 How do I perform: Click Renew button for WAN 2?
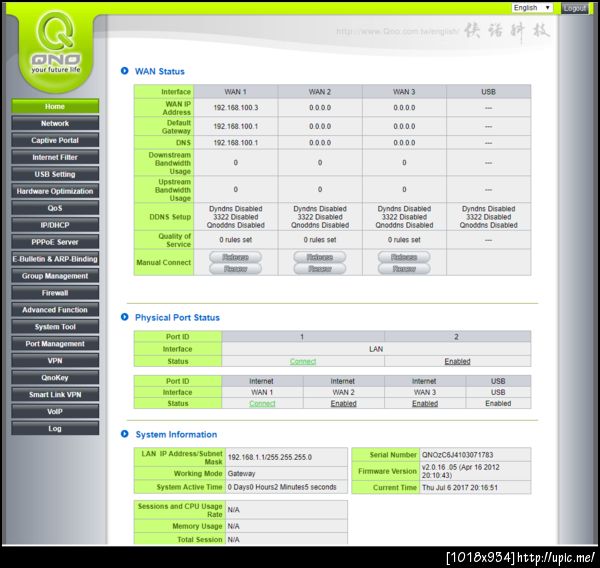coord(320,269)
